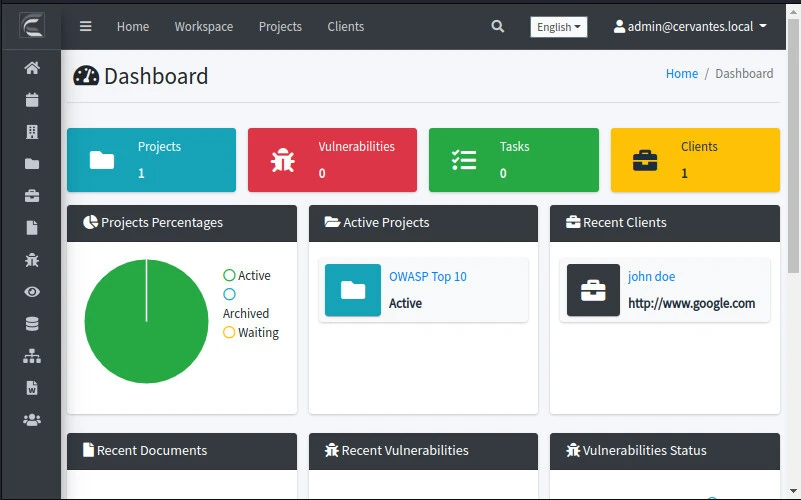Open the Workspace menu in the navbar

tap(203, 27)
